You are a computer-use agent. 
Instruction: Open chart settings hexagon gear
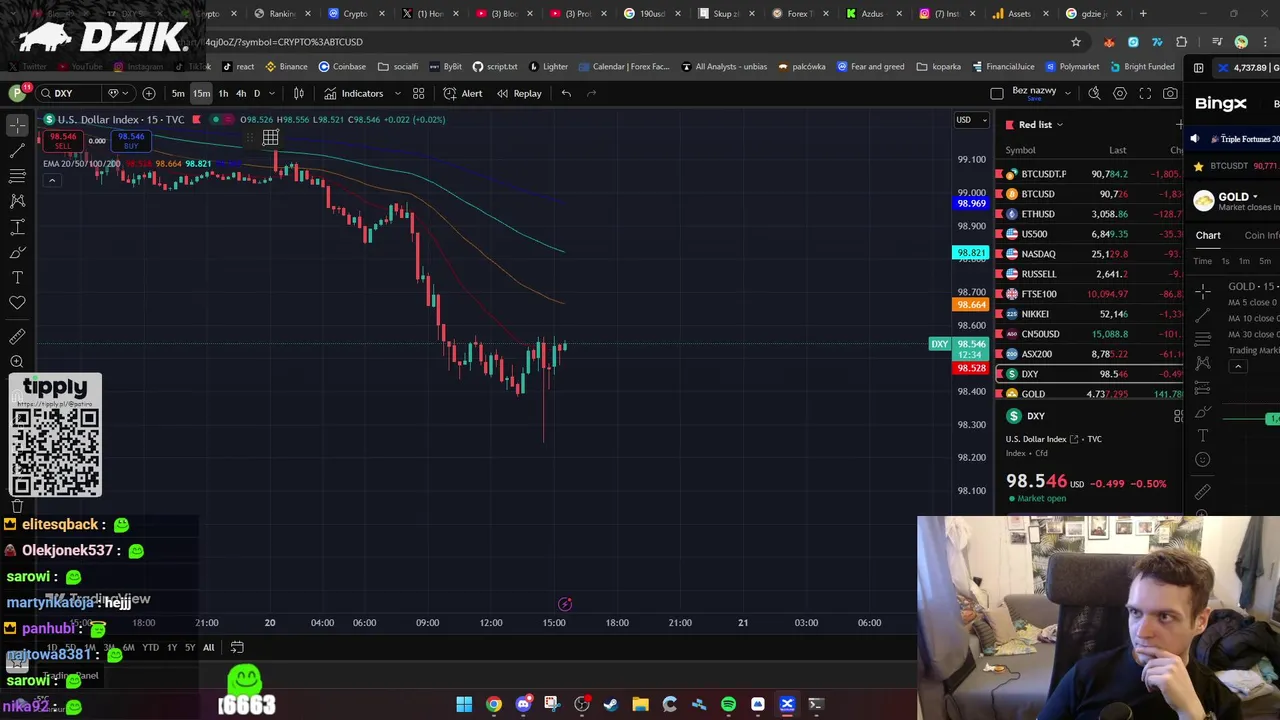click(1120, 93)
